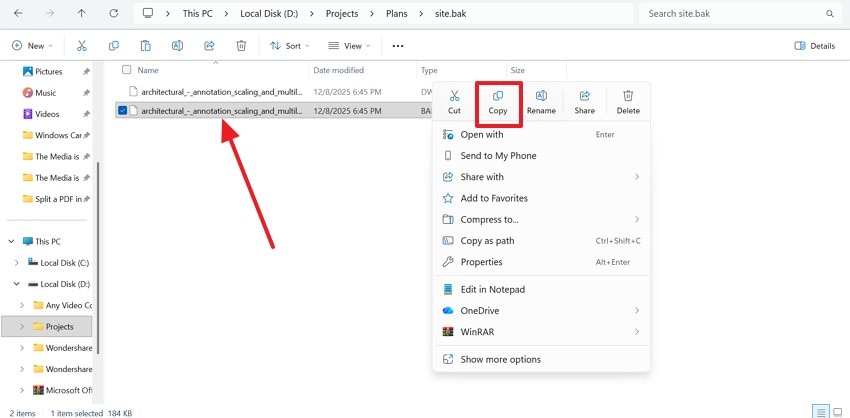Select the first architectural file row
850x418 pixels.
coord(274,92)
